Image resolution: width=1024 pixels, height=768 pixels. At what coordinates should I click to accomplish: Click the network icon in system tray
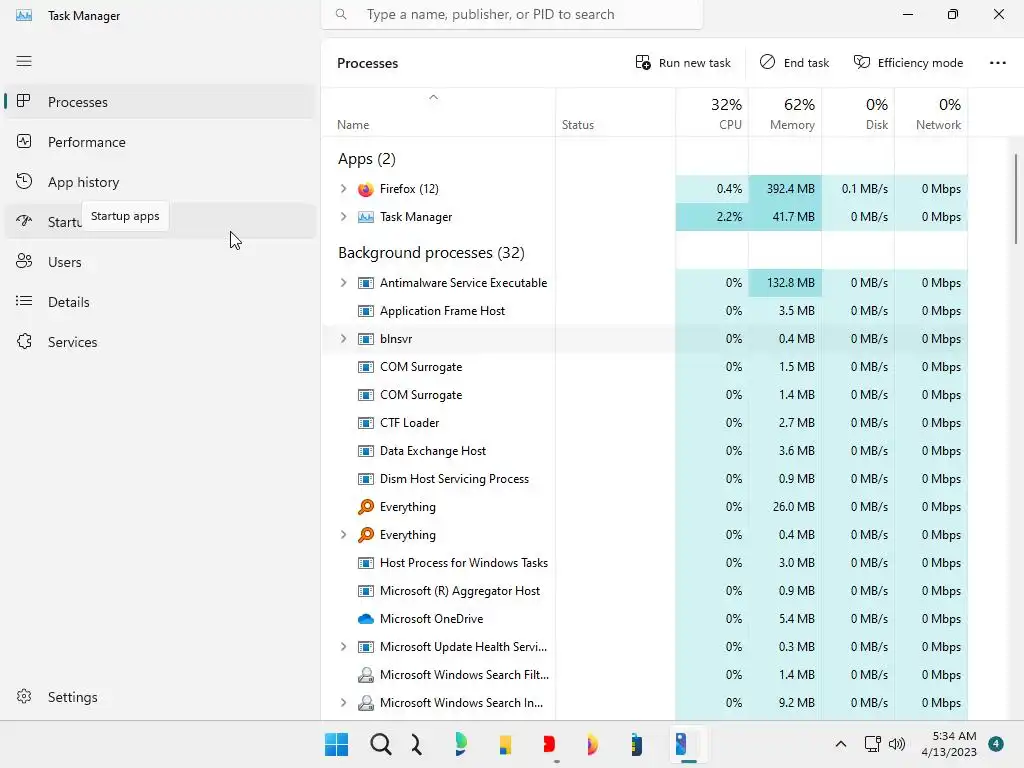872,744
